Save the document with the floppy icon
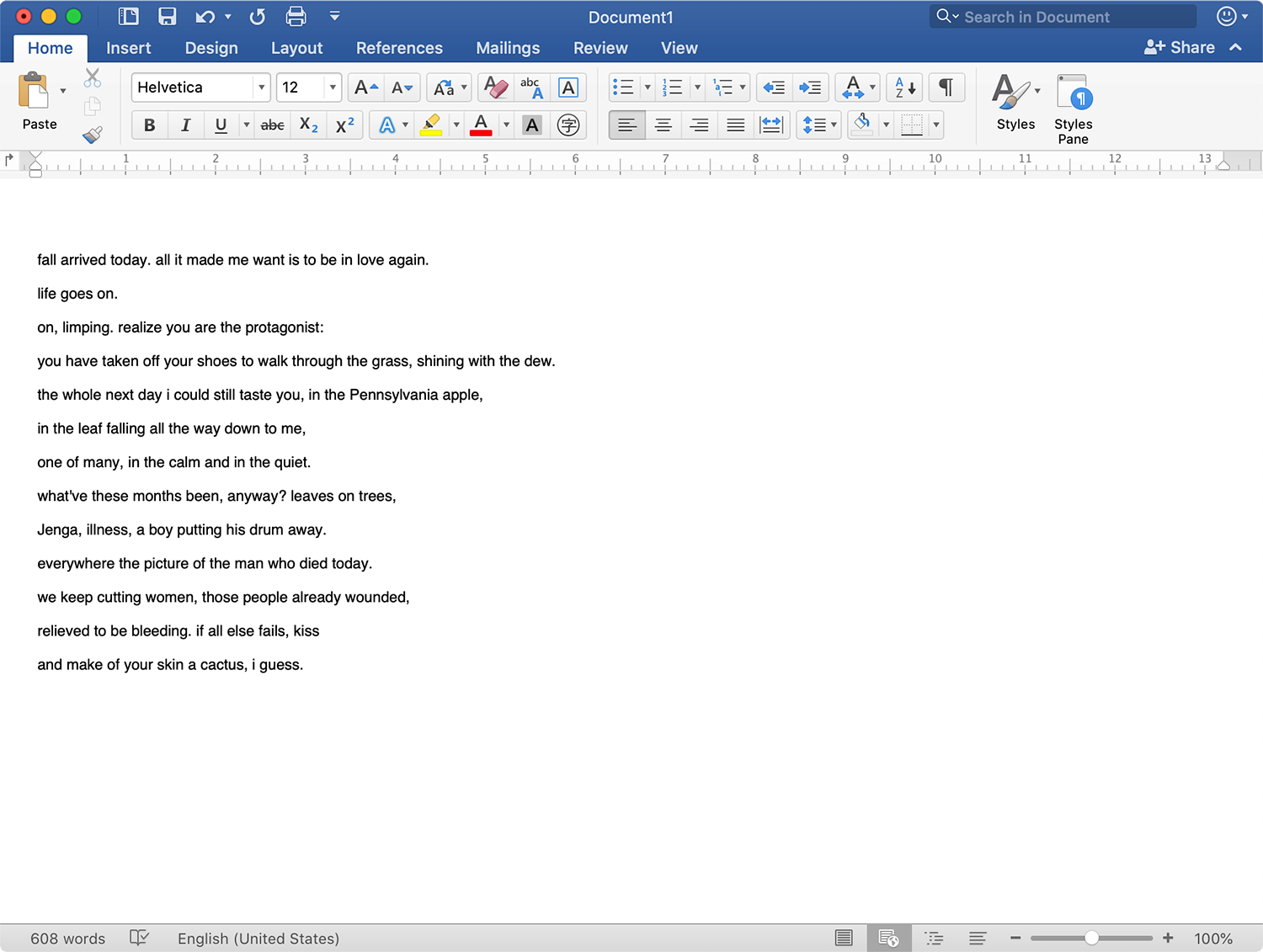This screenshot has width=1263, height=952. [x=168, y=17]
